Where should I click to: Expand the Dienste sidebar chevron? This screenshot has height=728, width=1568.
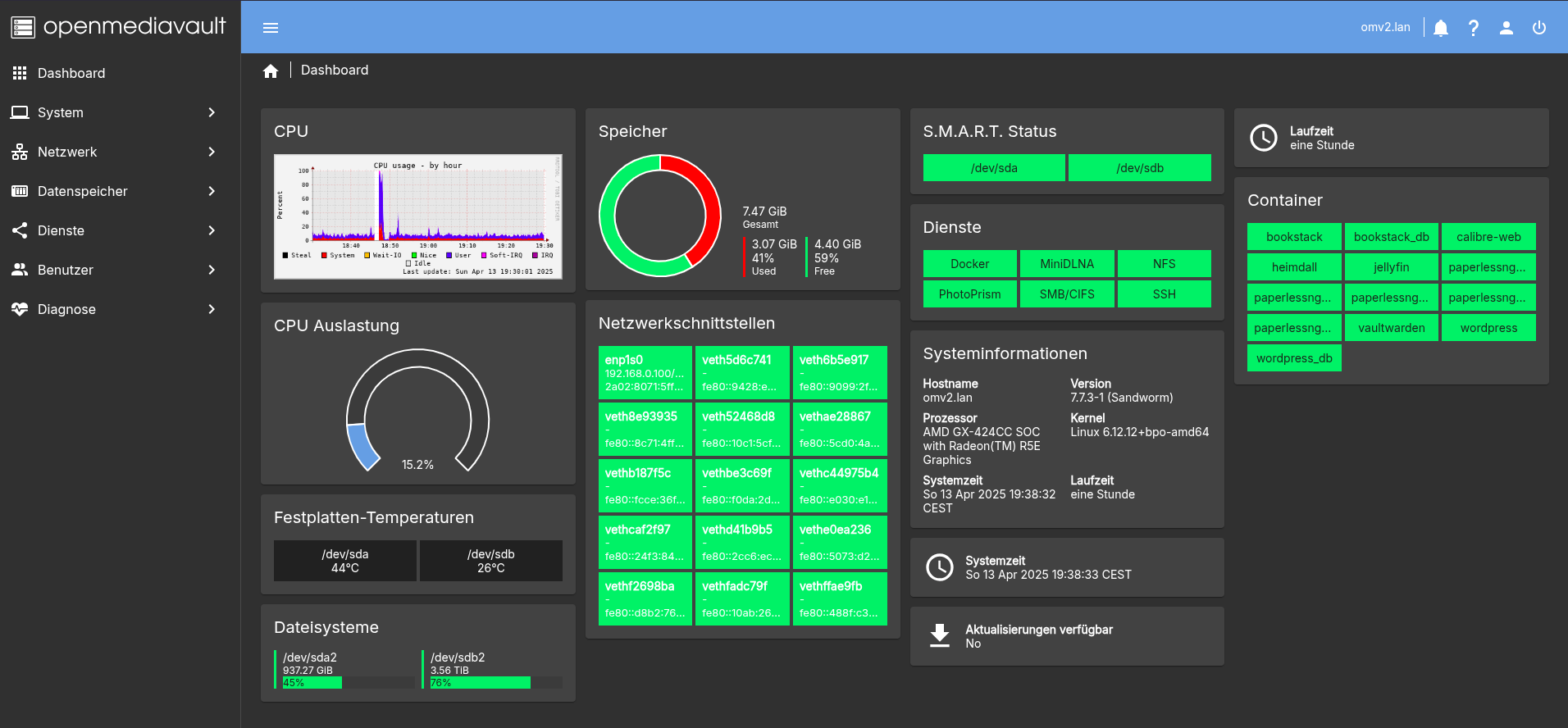(x=212, y=230)
